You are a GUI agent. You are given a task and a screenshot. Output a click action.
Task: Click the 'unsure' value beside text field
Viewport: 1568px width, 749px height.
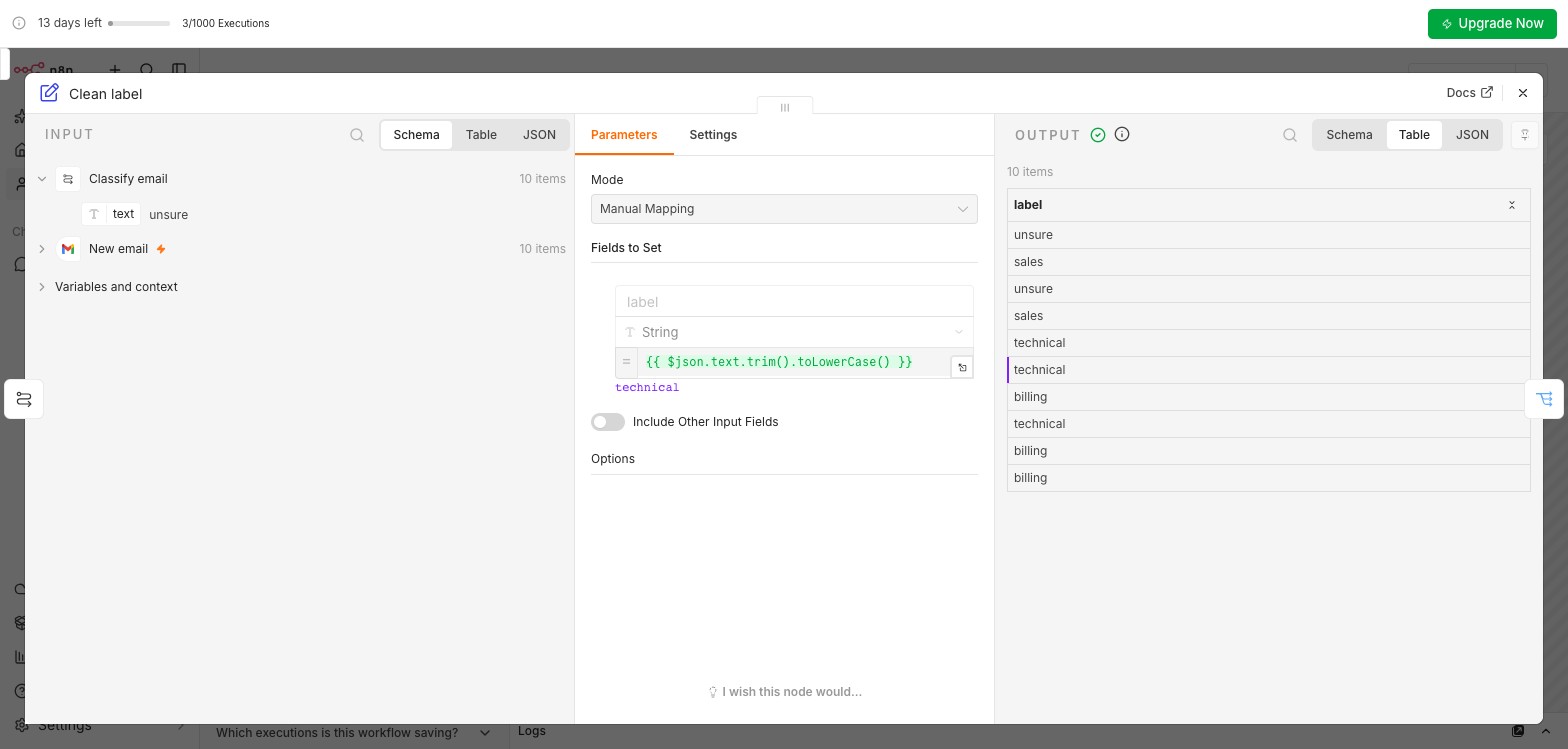coord(168,215)
